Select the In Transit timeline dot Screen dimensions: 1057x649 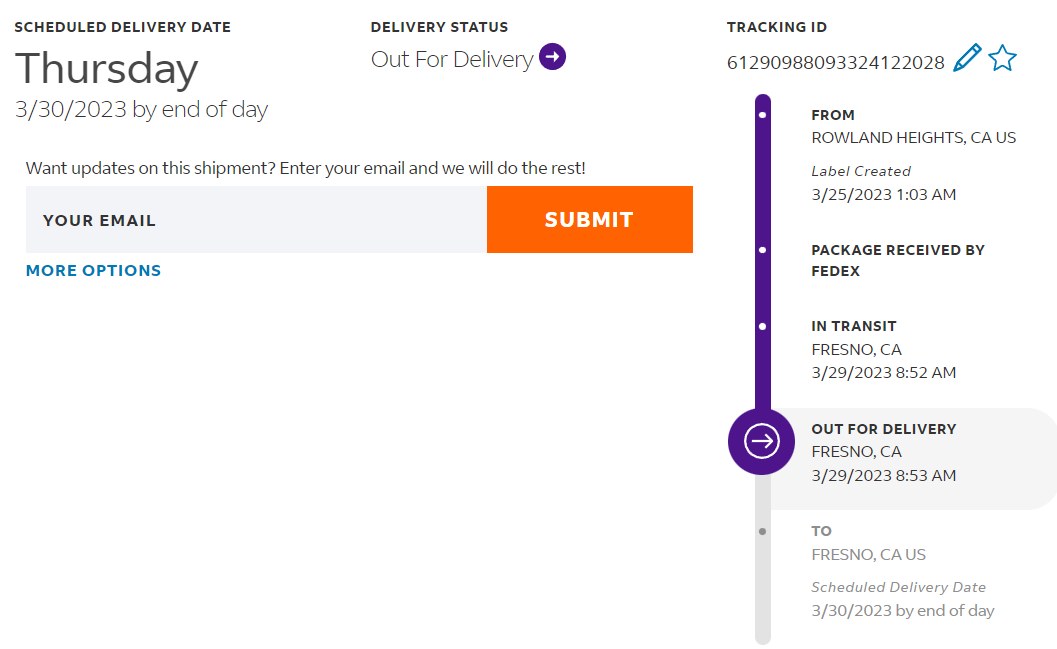point(763,326)
